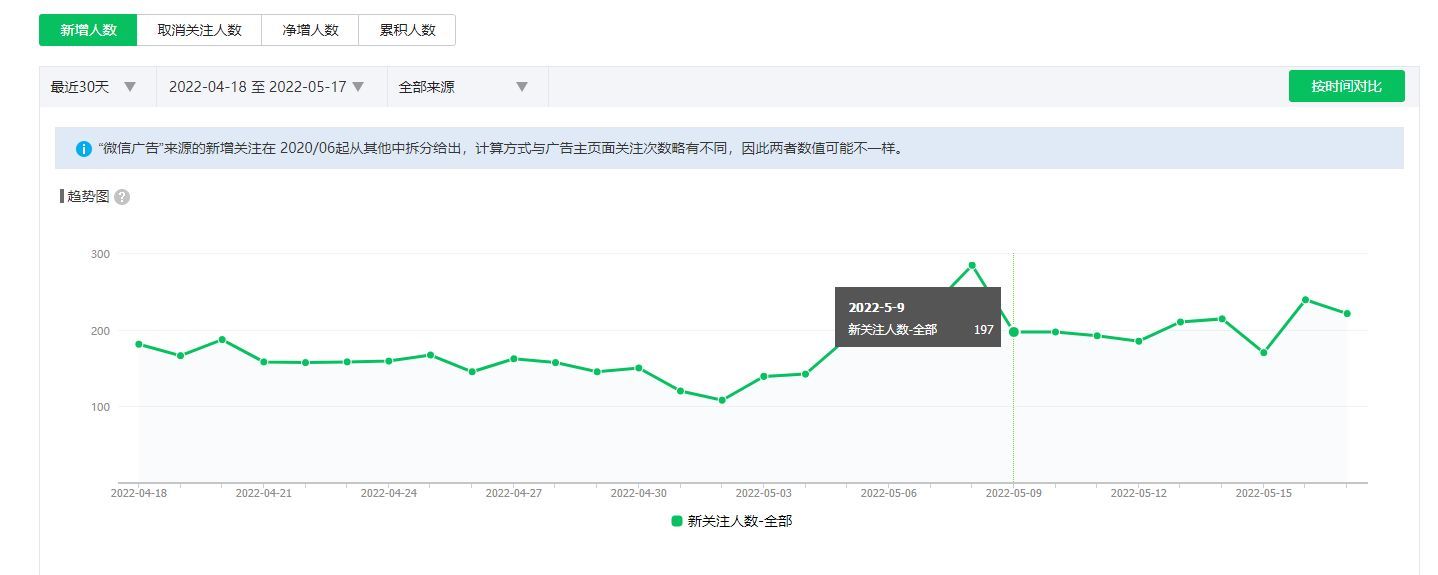Click the help question mark beside 趋势图

[122, 197]
